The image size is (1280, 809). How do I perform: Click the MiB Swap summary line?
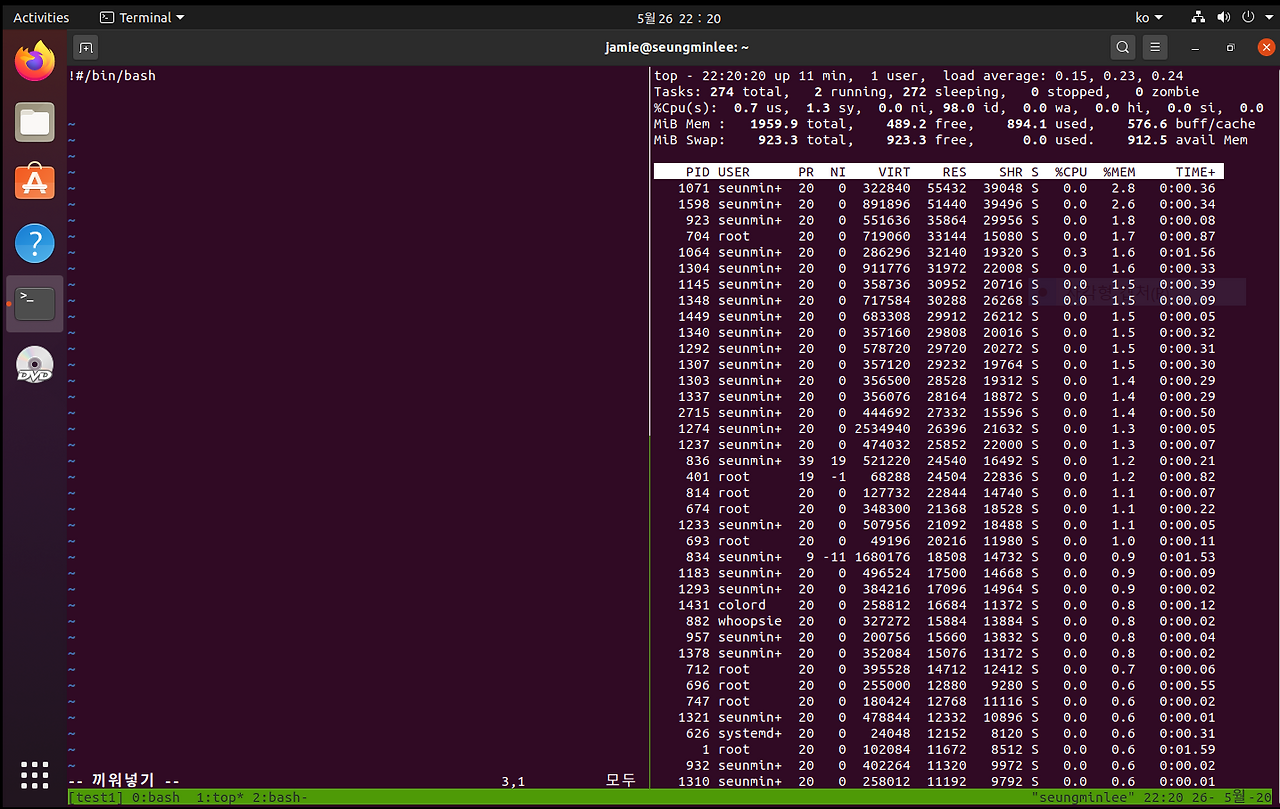[951, 140]
